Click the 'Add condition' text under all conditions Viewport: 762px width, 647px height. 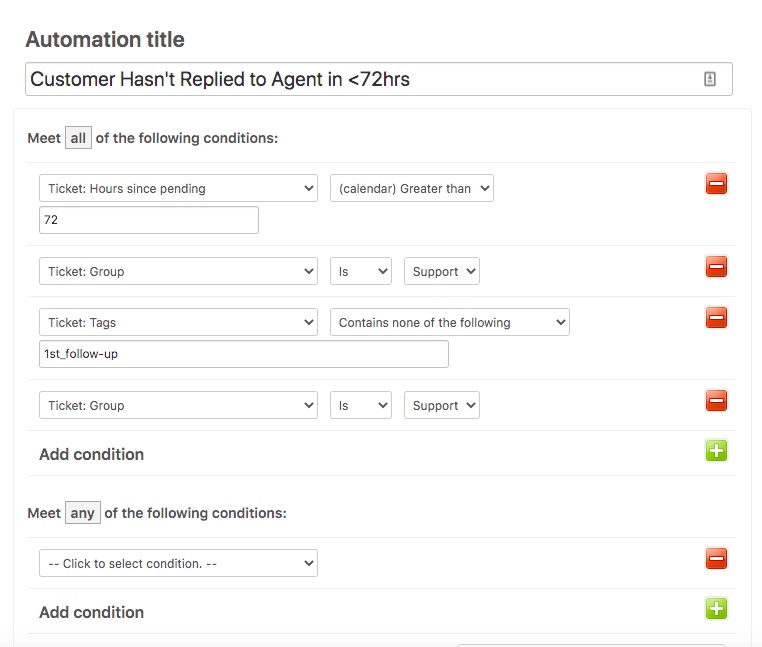(x=91, y=454)
